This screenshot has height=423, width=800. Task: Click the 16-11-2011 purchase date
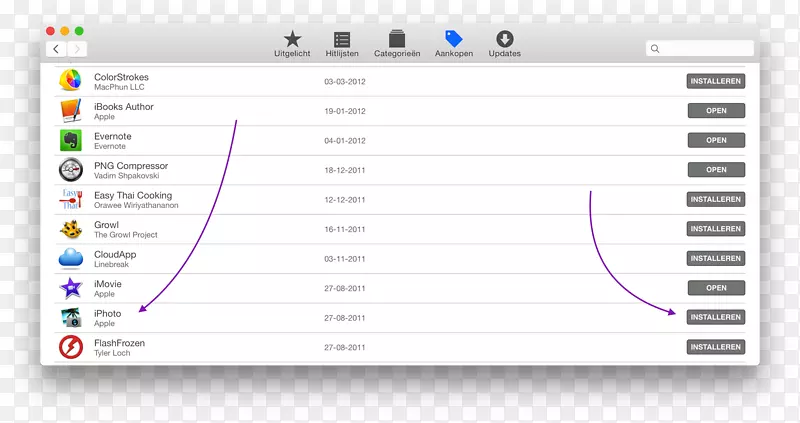pos(345,230)
